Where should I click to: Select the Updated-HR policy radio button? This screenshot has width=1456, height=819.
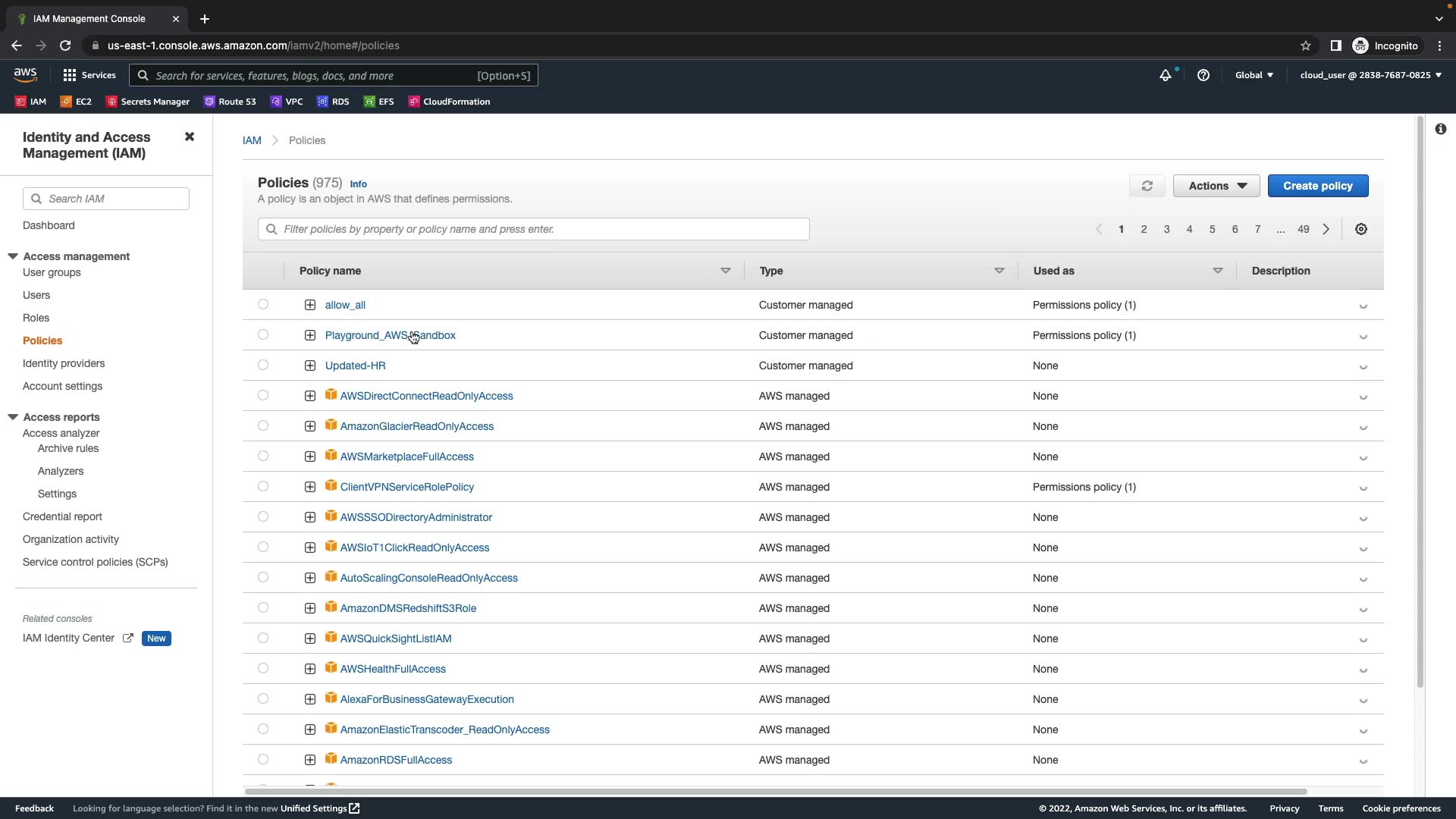[x=263, y=365]
